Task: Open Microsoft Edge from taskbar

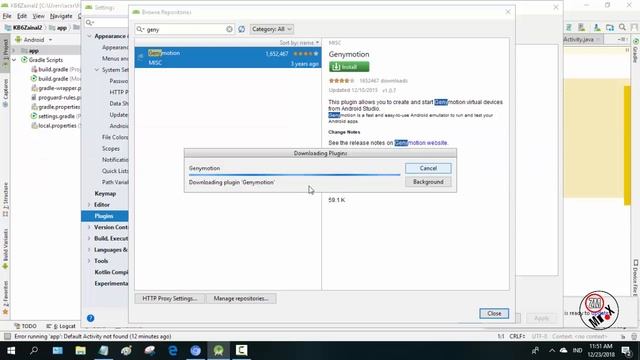Action: [x=173, y=351]
